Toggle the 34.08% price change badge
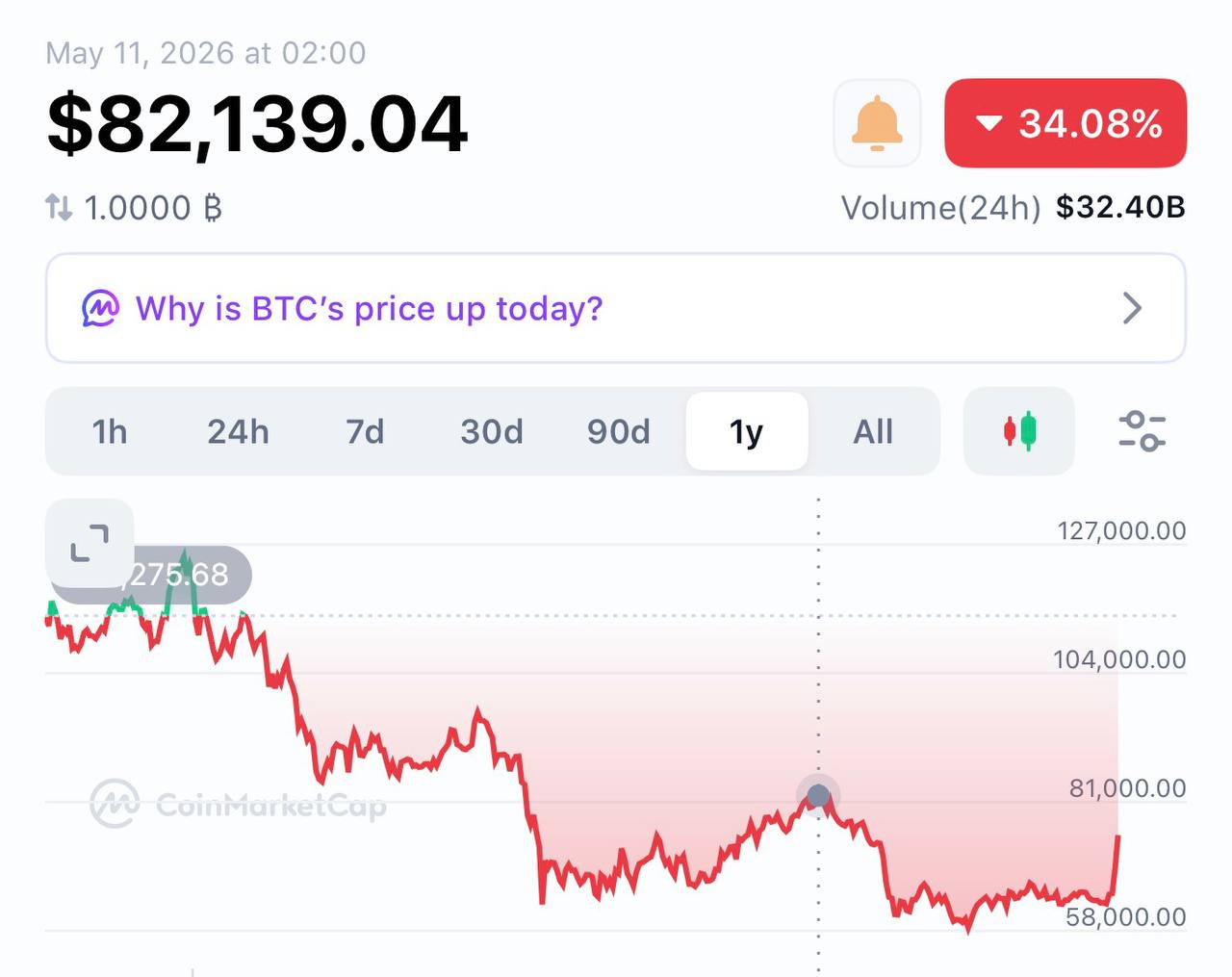The height and width of the screenshot is (977, 1232). point(1065,123)
